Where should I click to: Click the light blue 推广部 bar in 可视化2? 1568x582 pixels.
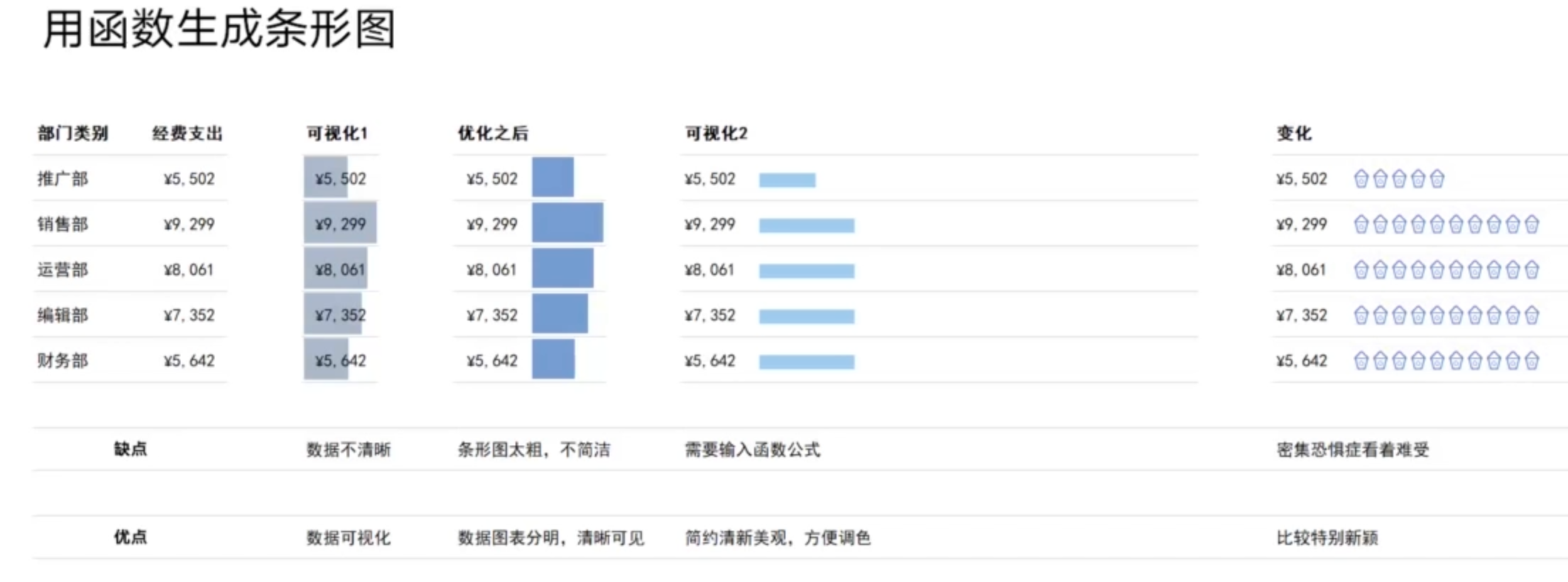click(787, 180)
